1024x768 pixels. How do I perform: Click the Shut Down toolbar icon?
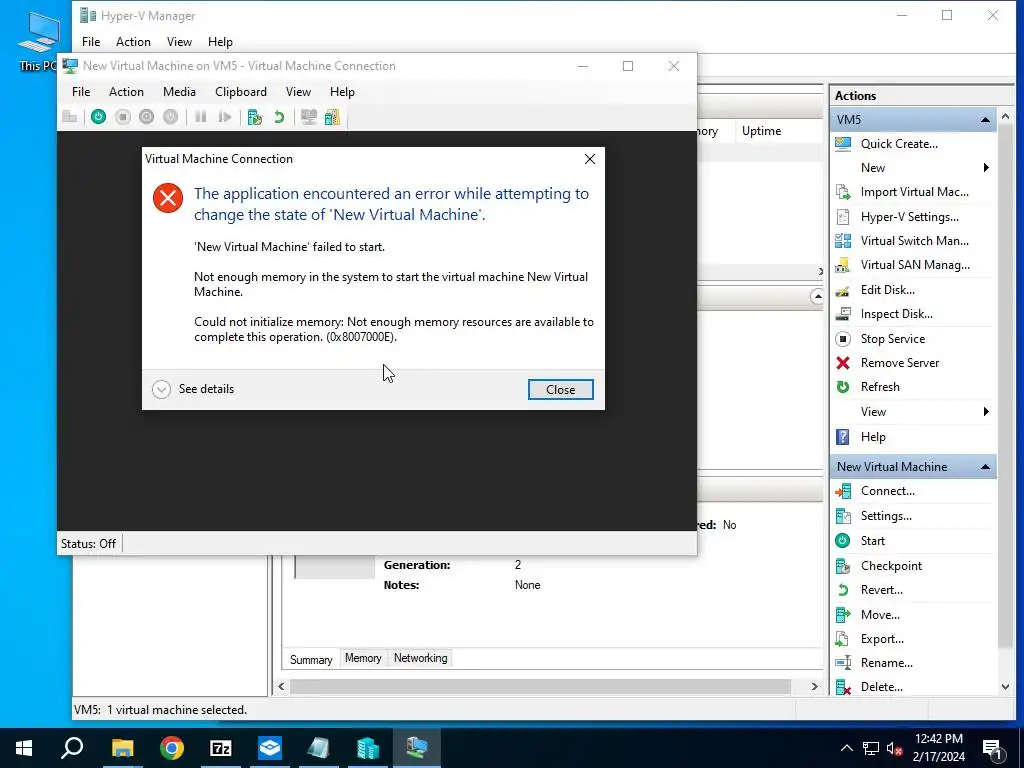pyautogui.click(x=146, y=117)
